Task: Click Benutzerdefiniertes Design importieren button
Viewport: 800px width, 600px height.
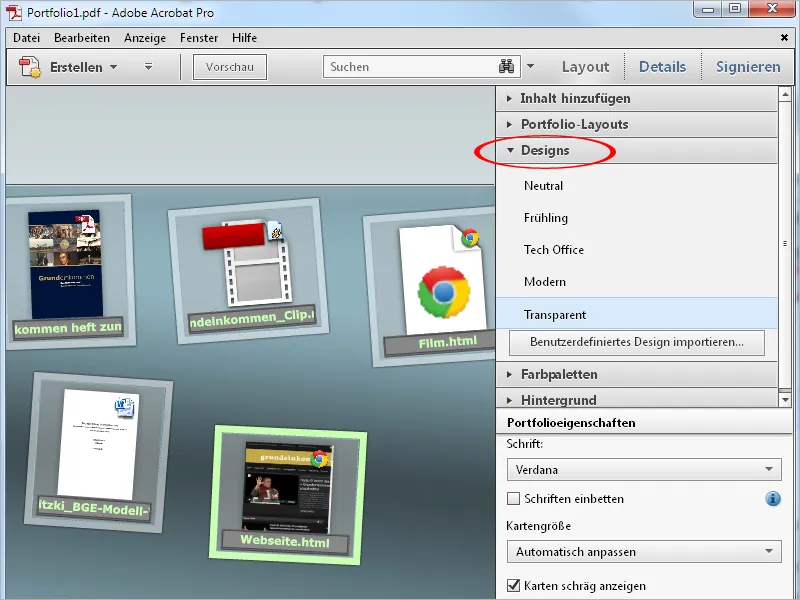Action: (637, 342)
